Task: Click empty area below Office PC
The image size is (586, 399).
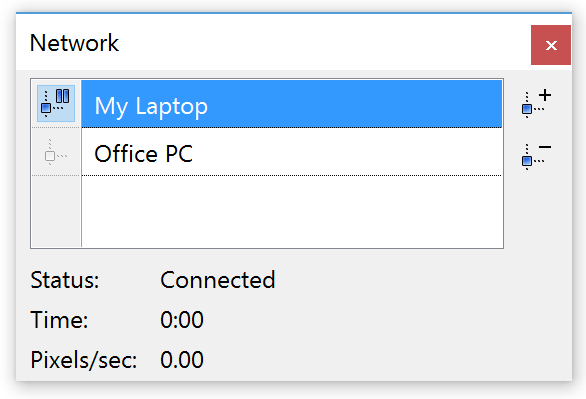Action: click(x=292, y=211)
